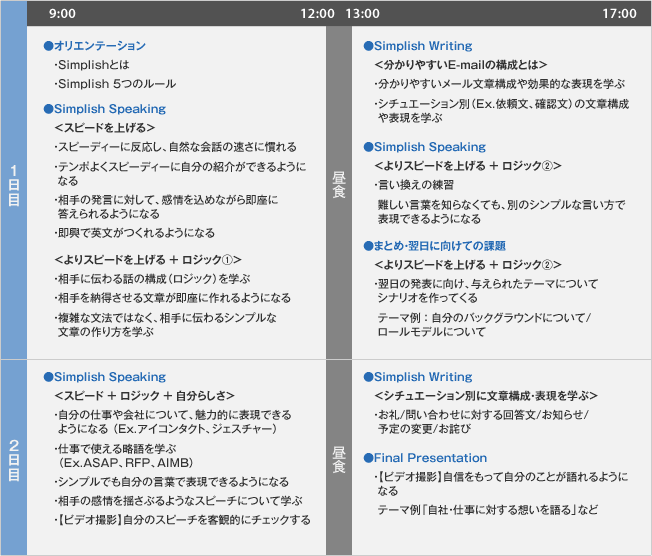Select the 2日目 row header

click(14, 458)
